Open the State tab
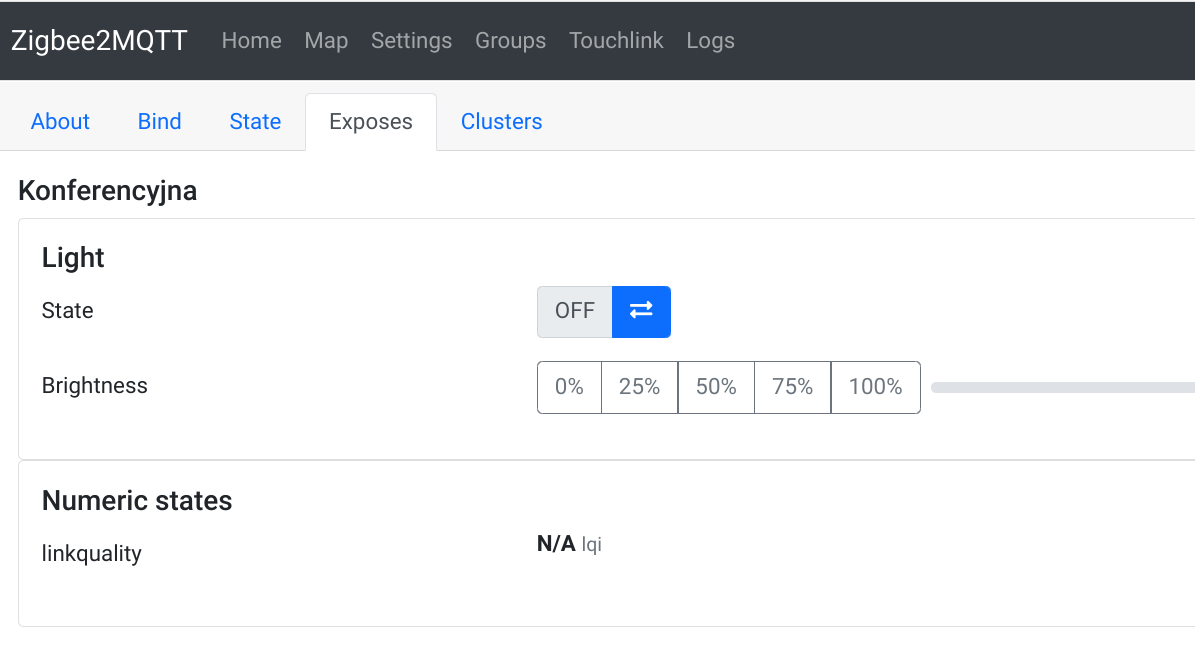Viewport: 1195px width, 654px height. click(255, 122)
